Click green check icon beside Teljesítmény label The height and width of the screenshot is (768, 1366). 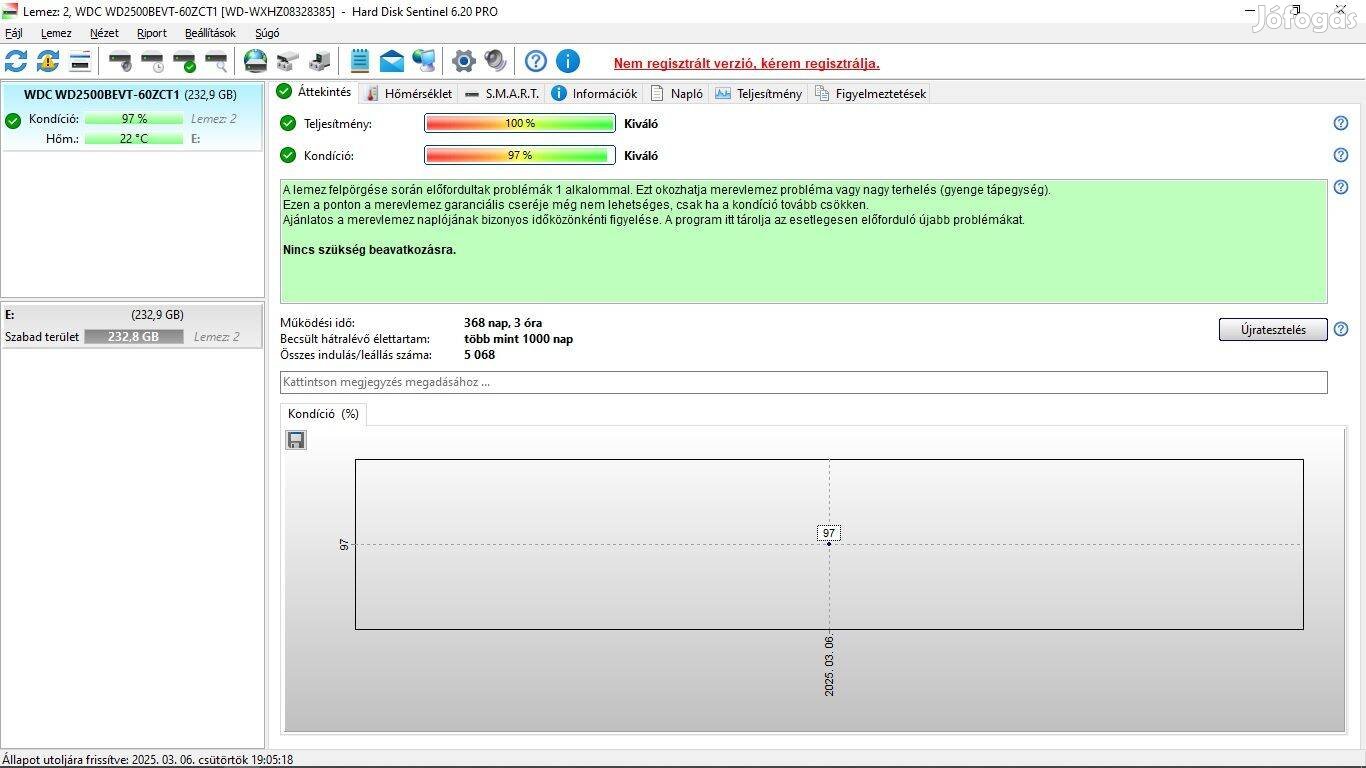288,123
